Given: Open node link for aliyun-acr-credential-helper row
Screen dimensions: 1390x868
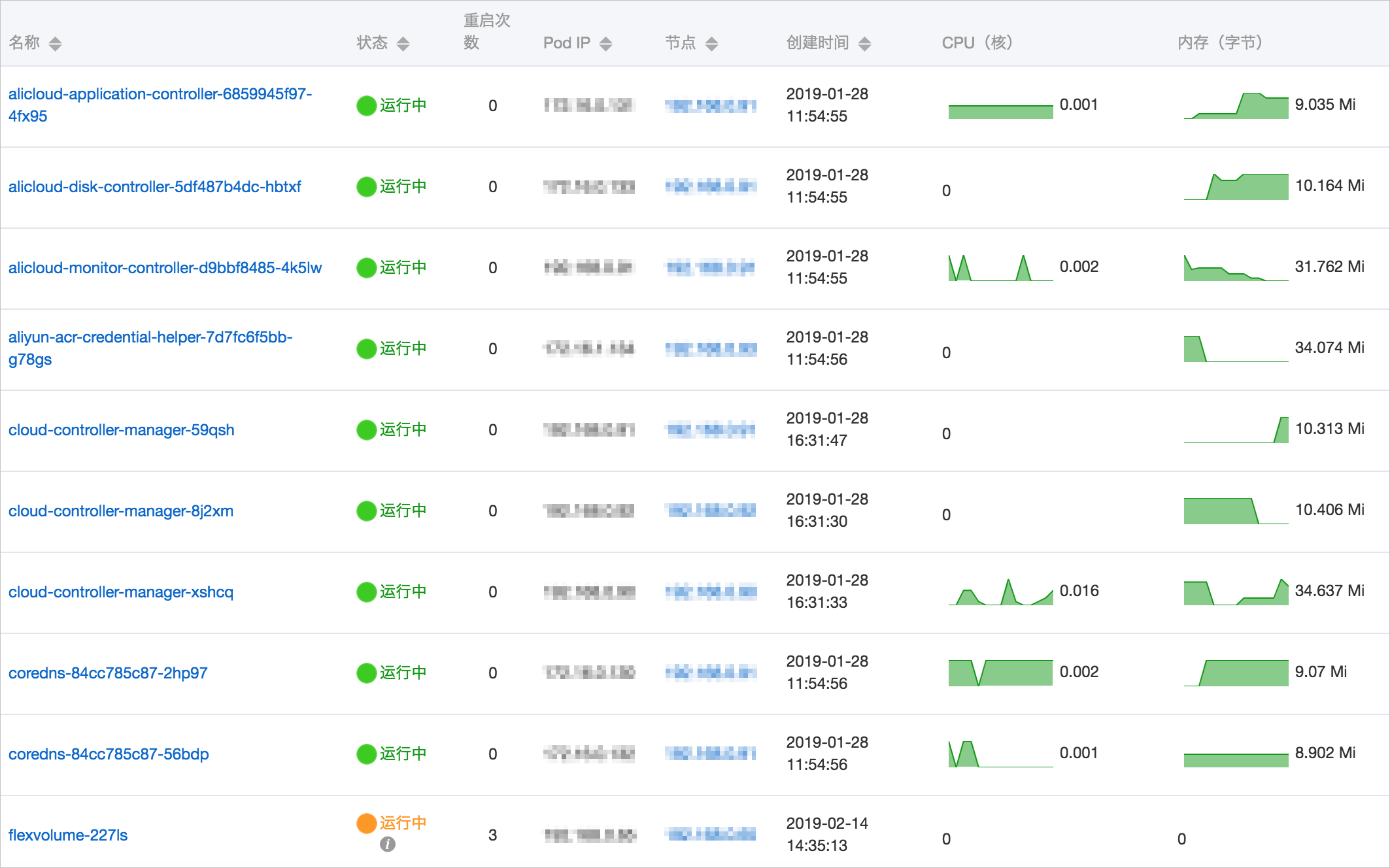Looking at the screenshot, I should [711, 348].
